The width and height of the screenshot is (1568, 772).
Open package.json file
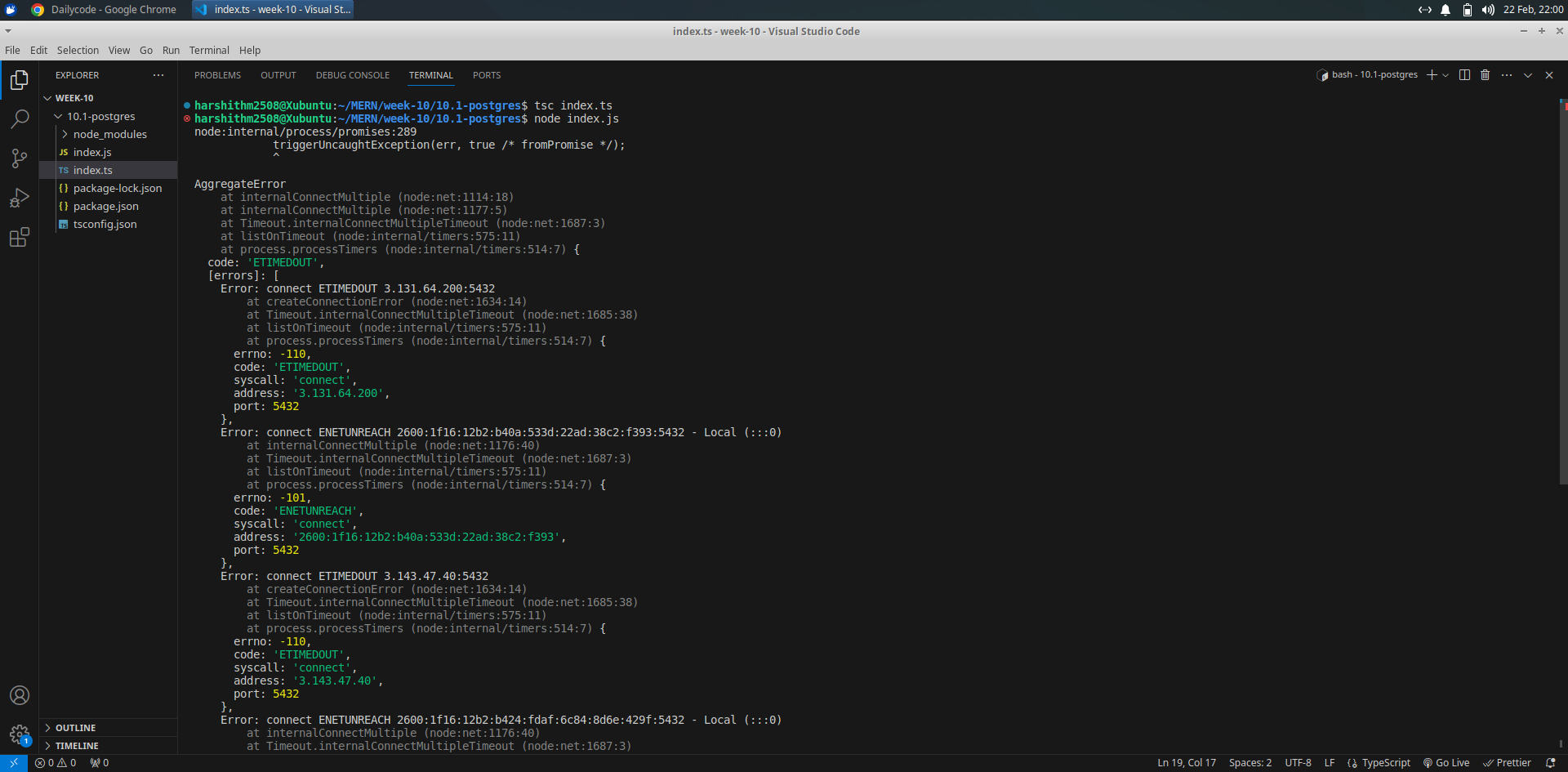[109, 207]
